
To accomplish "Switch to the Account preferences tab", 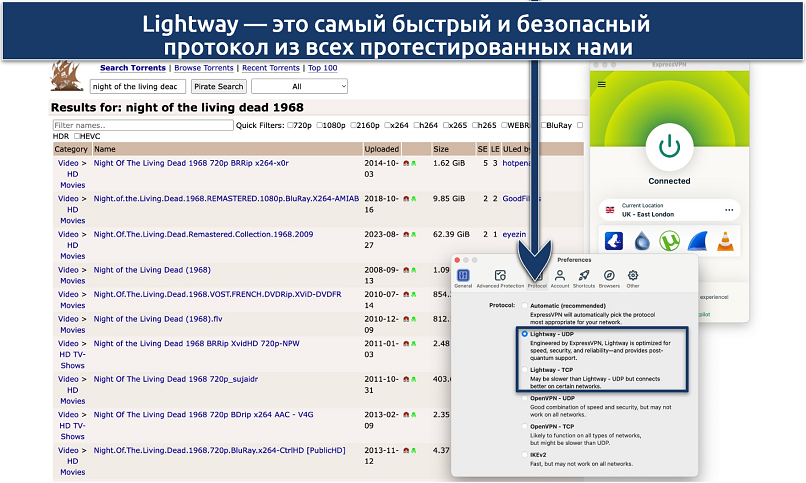I will pos(561,277).
